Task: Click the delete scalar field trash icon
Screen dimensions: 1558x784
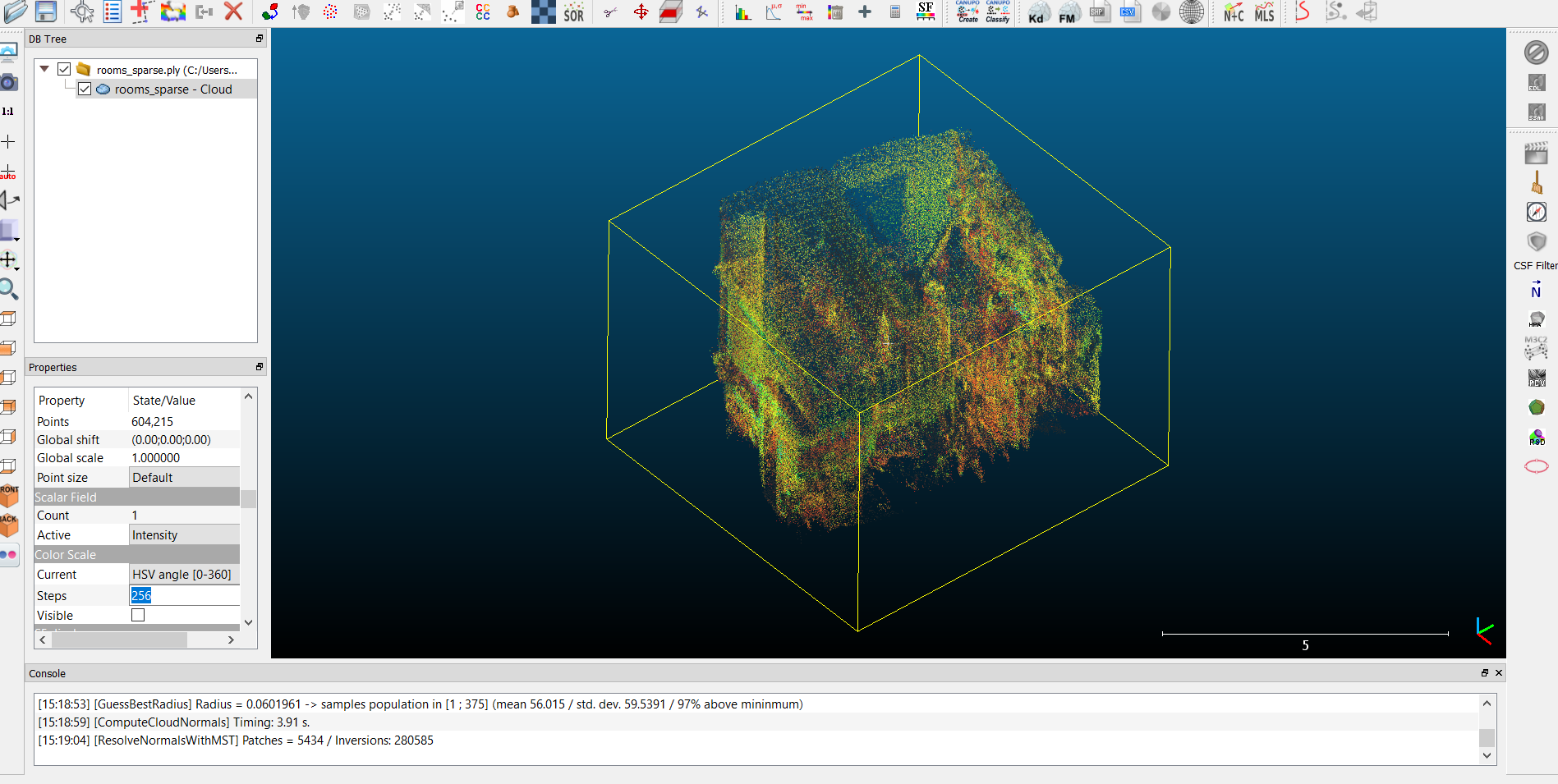Action: (834, 11)
